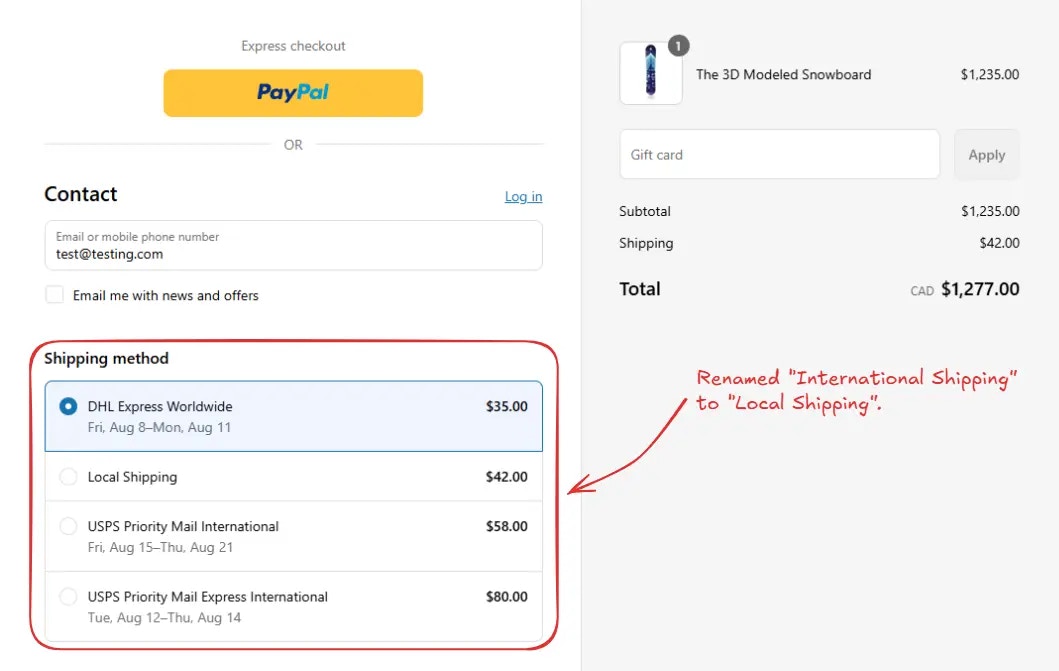Image resolution: width=1059 pixels, height=671 pixels.
Task: Click the $42.00 Local Shipping price
Action: click(x=507, y=477)
